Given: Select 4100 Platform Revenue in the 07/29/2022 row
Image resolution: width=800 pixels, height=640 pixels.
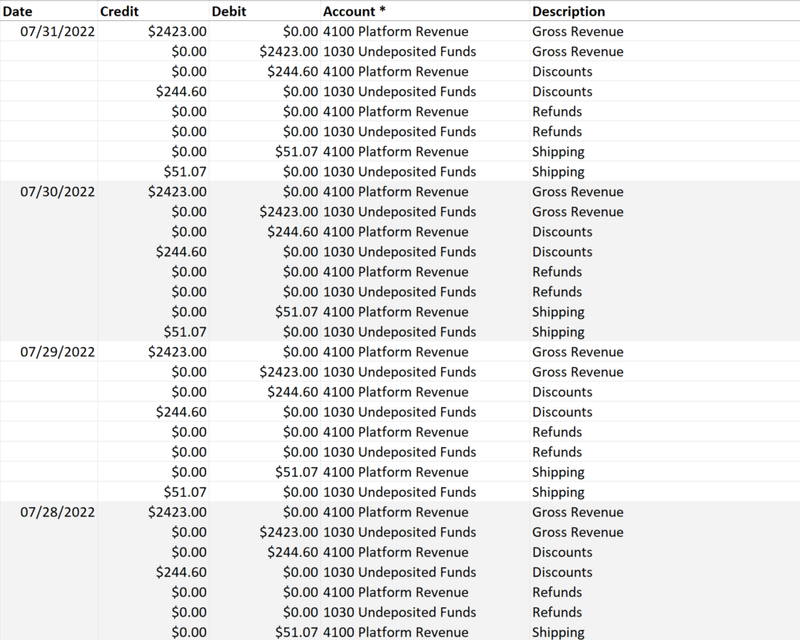Looking at the screenshot, I should [395, 352].
